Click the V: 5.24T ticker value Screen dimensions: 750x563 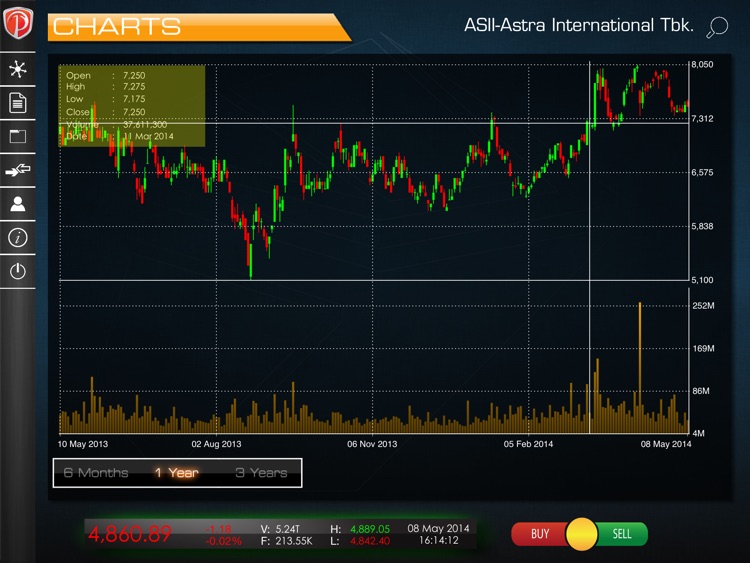(280, 529)
